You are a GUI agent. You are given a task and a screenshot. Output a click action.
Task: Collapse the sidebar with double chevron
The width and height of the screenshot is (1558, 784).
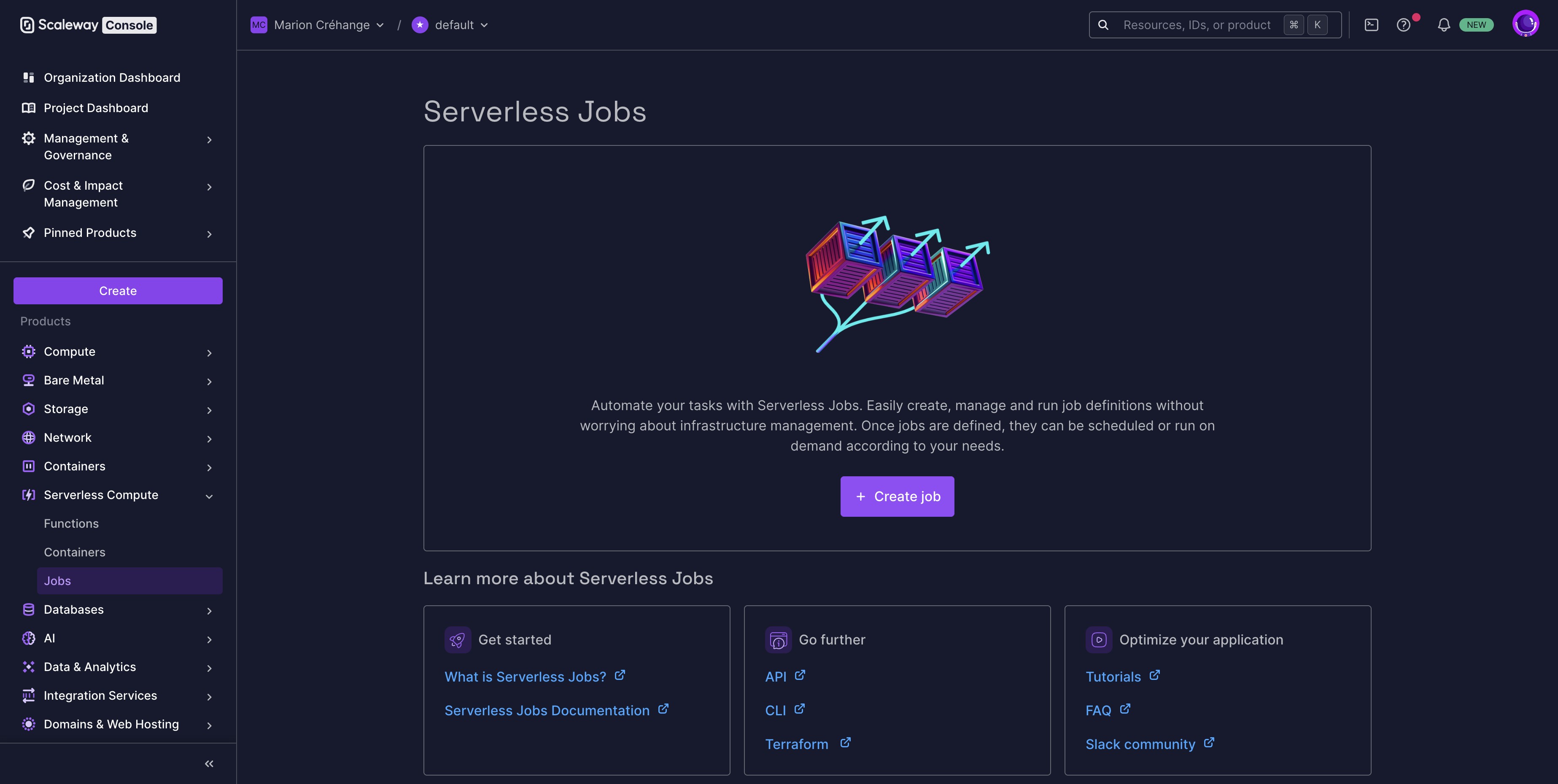tap(209, 764)
